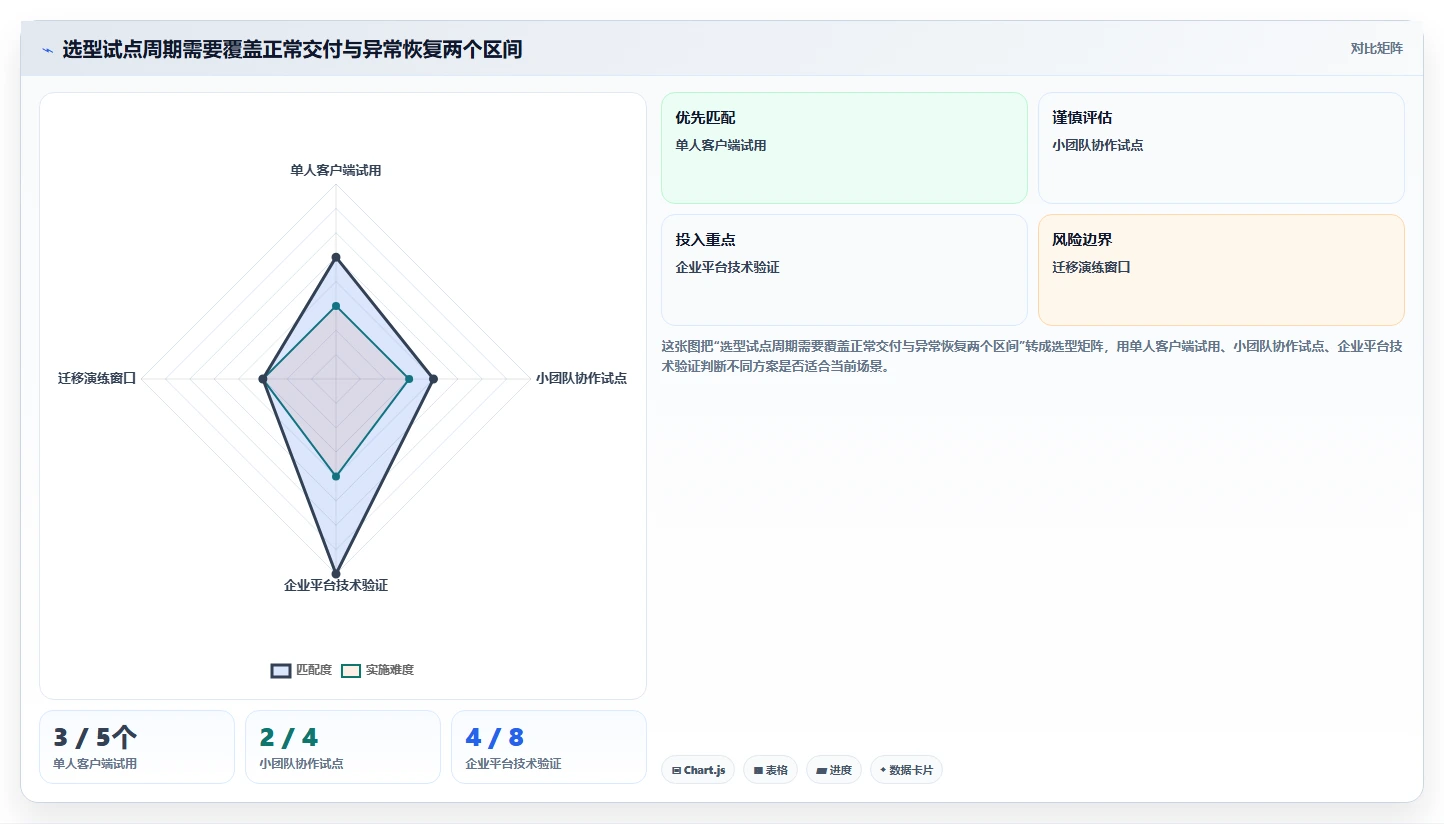
Task: Toggle the 实施难度 legend item
Action: tap(377, 670)
